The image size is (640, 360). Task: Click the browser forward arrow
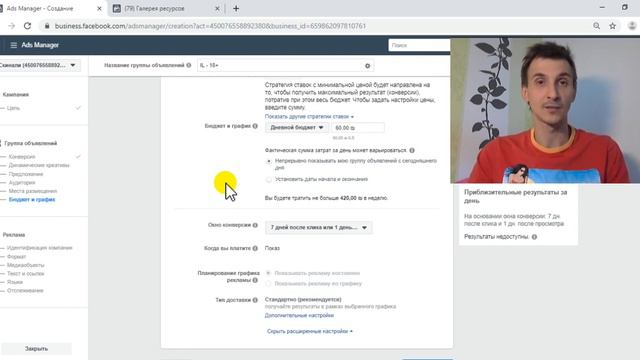(11, 26)
